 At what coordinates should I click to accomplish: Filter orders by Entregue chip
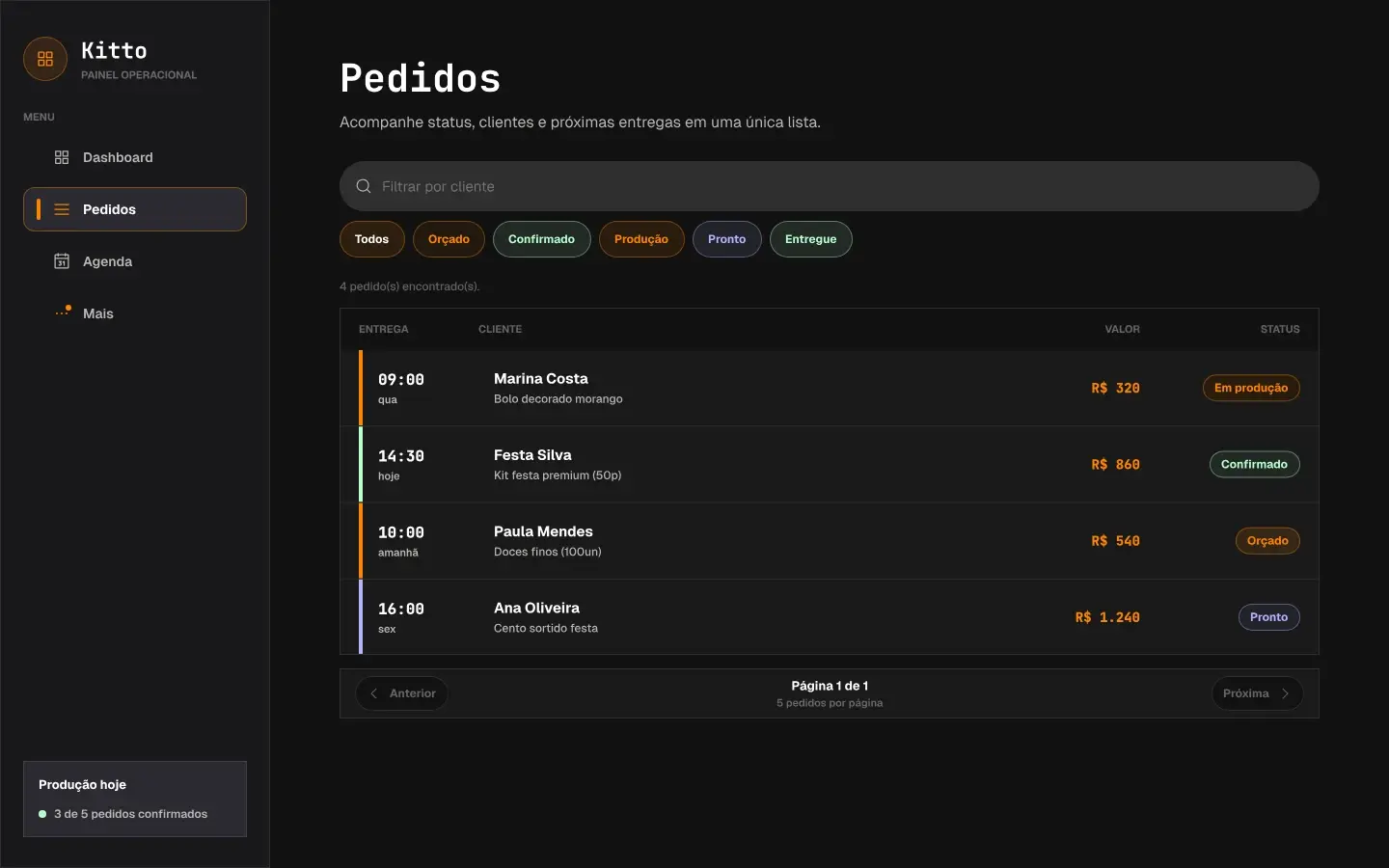point(810,239)
